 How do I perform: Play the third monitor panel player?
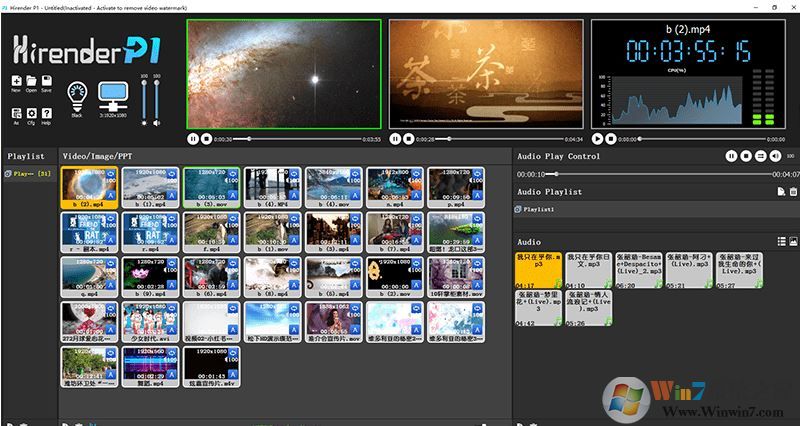(597, 139)
